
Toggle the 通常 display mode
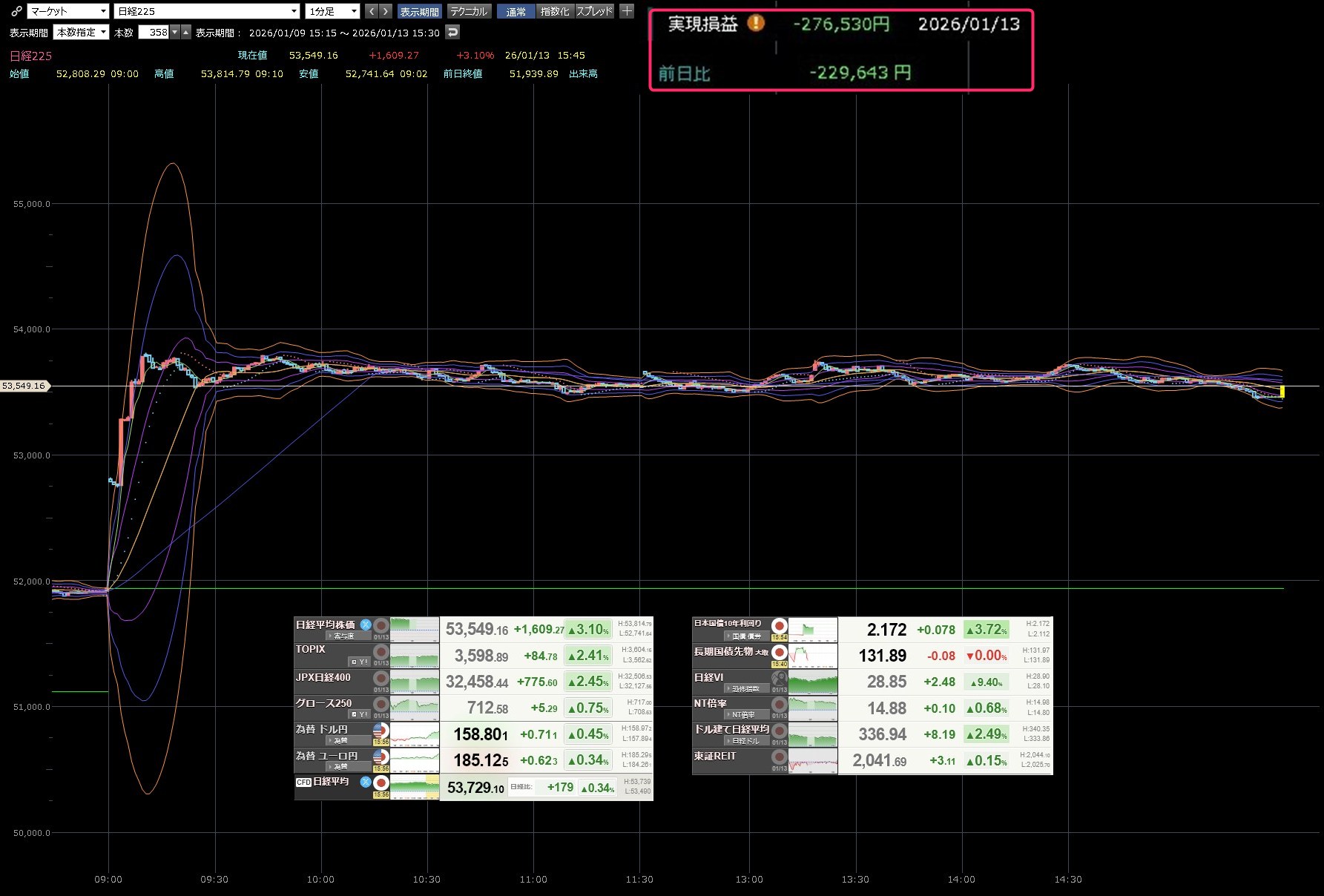516,11
